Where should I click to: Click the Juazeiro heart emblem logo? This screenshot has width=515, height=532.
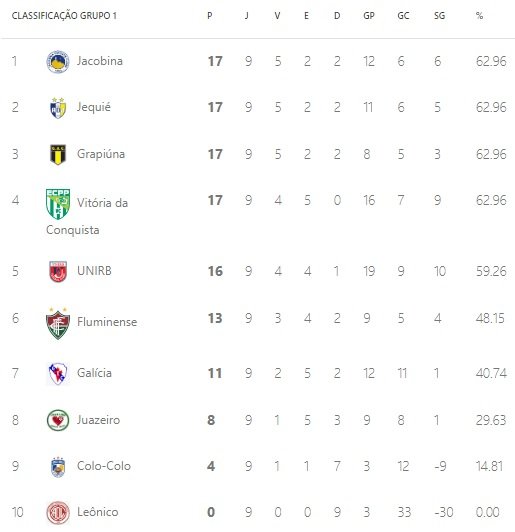pos(58,420)
